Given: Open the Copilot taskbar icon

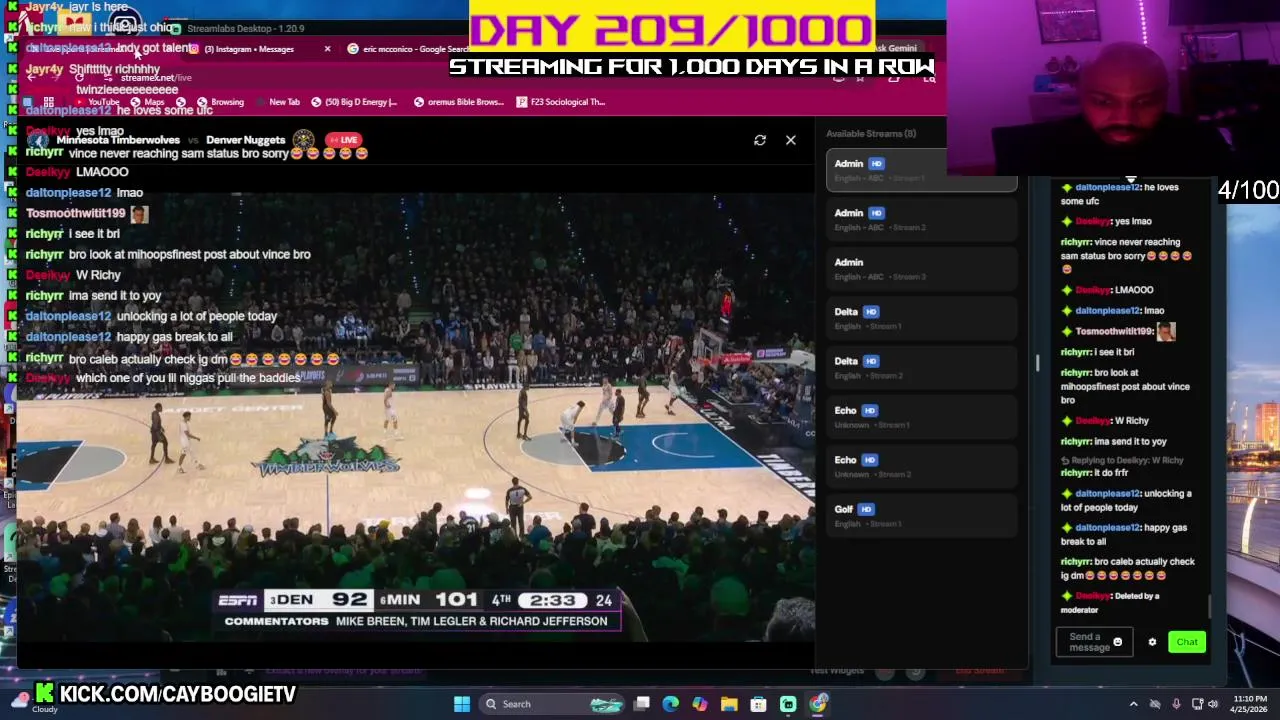Looking at the screenshot, I should (700, 704).
